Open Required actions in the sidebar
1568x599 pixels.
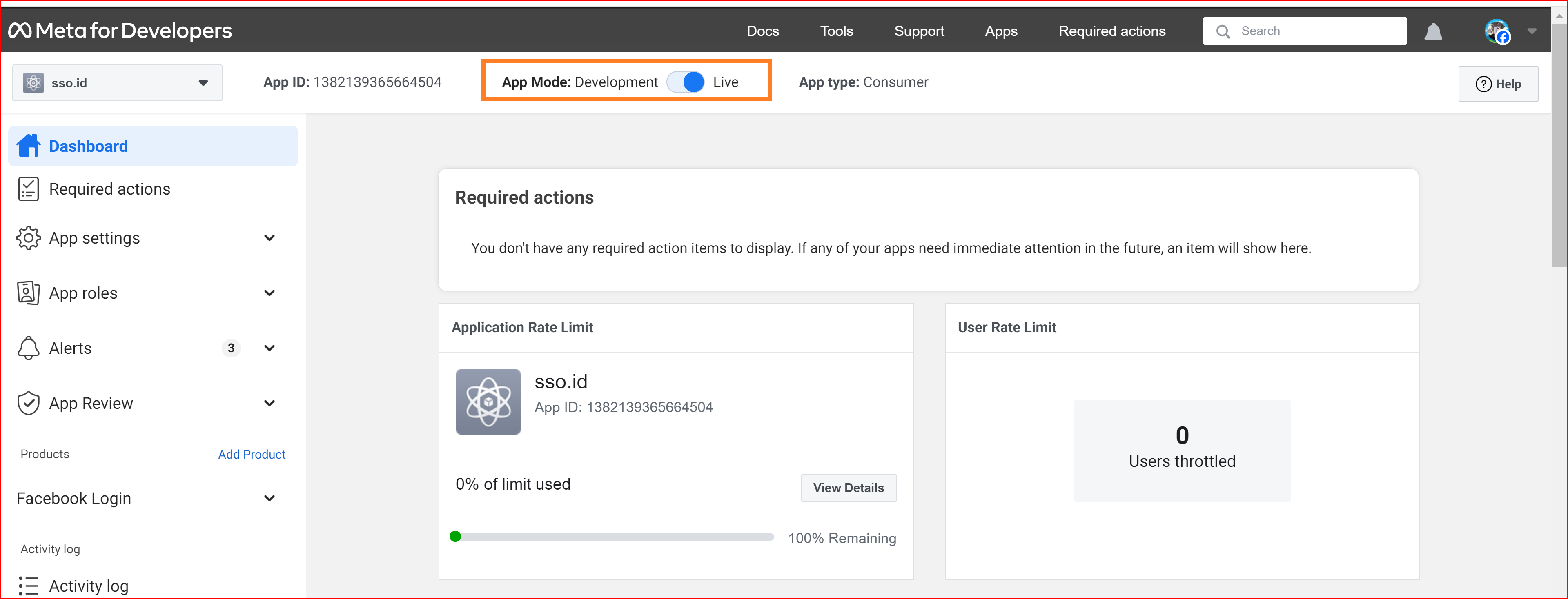(109, 189)
